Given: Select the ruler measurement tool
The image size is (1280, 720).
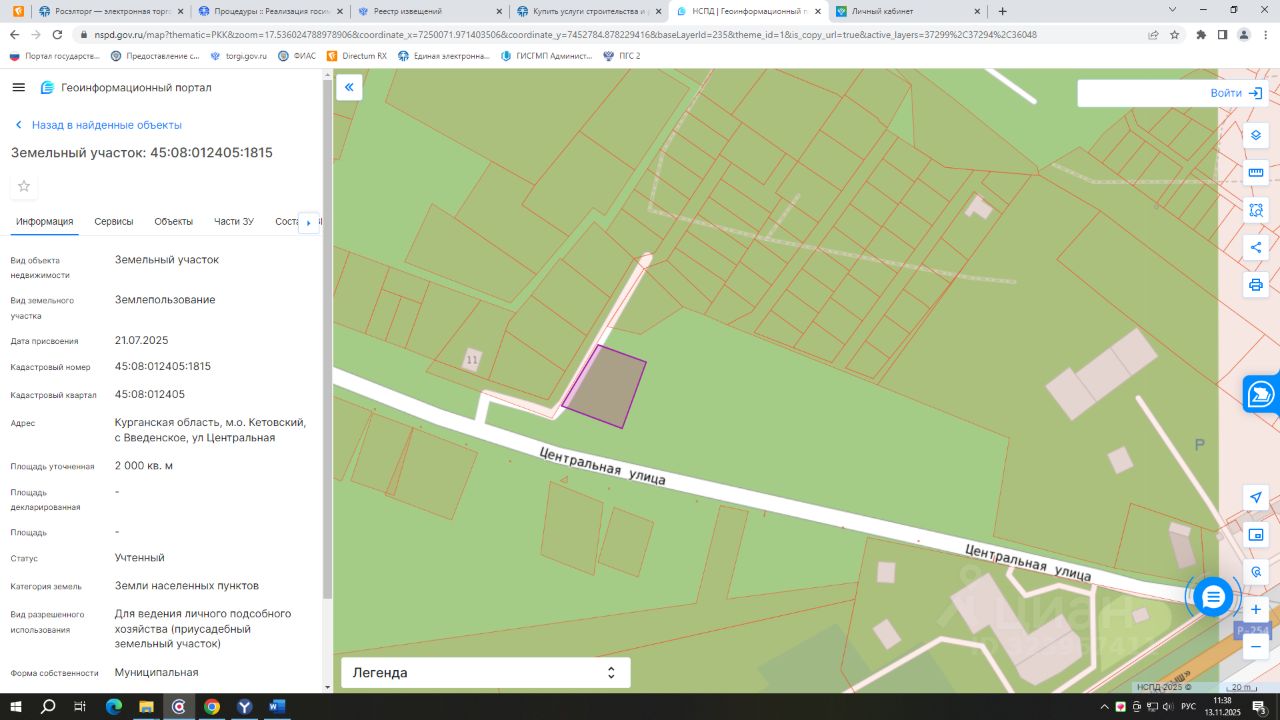Looking at the screenshot, I should pos(1256,173).
